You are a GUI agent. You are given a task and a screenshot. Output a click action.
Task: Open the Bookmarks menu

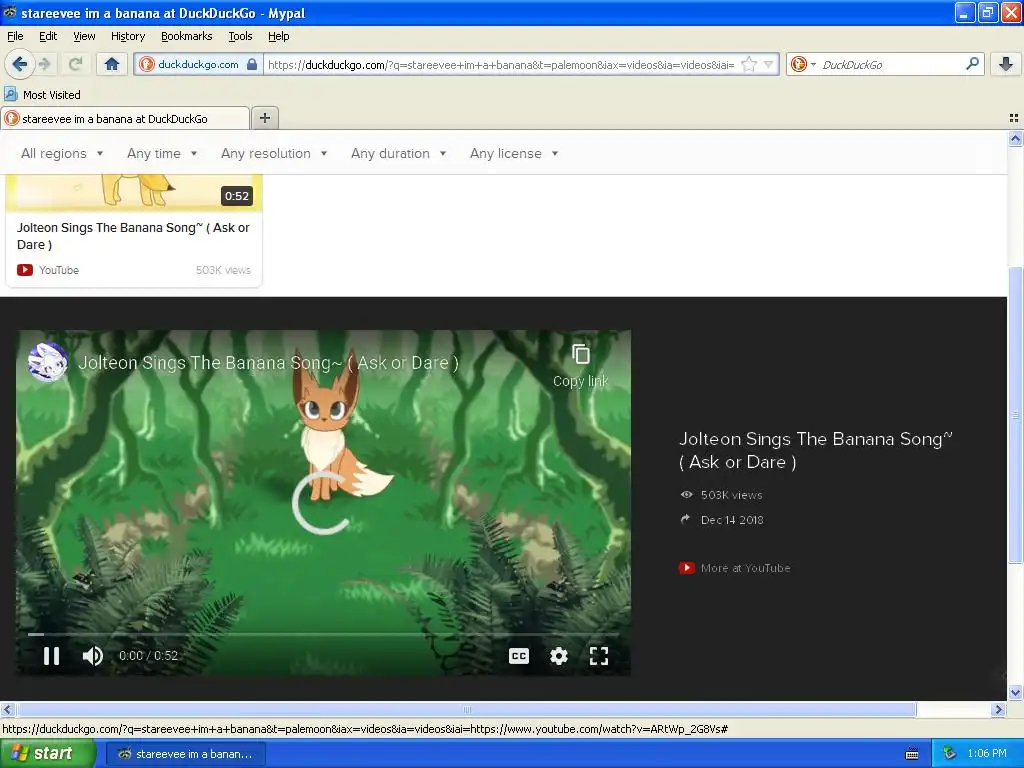[186, 36]
